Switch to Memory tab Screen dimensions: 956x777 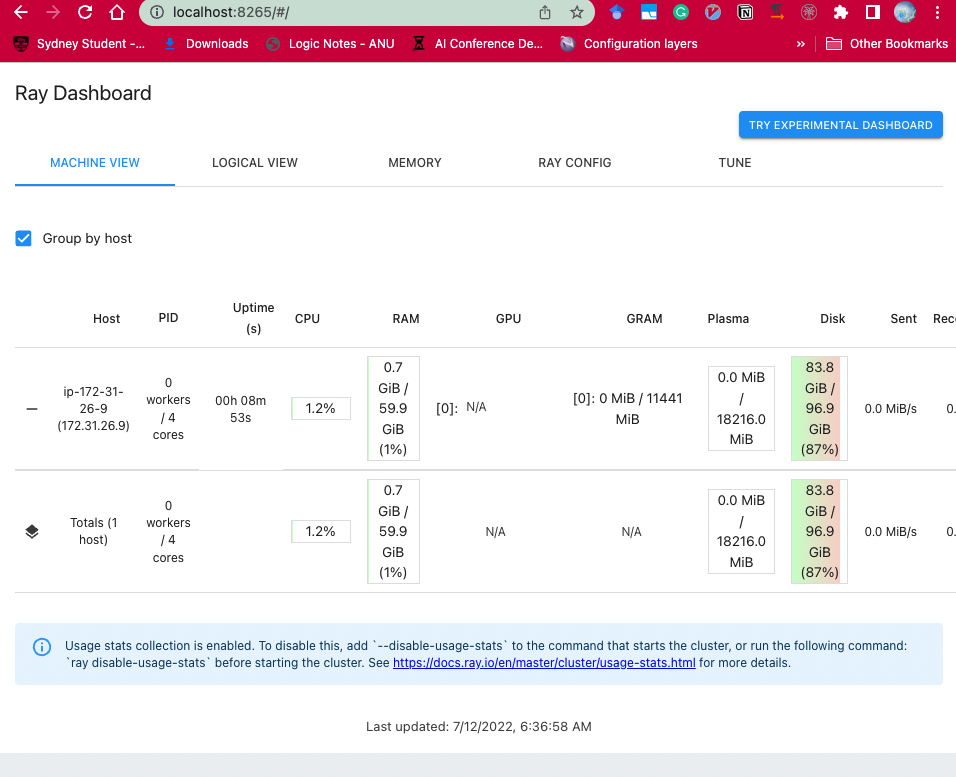pyautogui.click(x=415, y=163)
